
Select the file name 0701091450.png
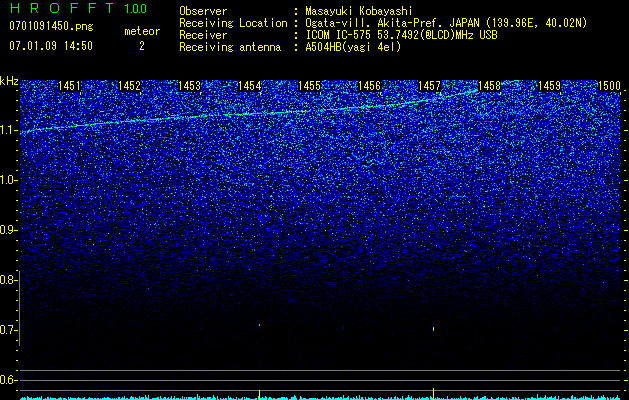[x=51, y=26]
